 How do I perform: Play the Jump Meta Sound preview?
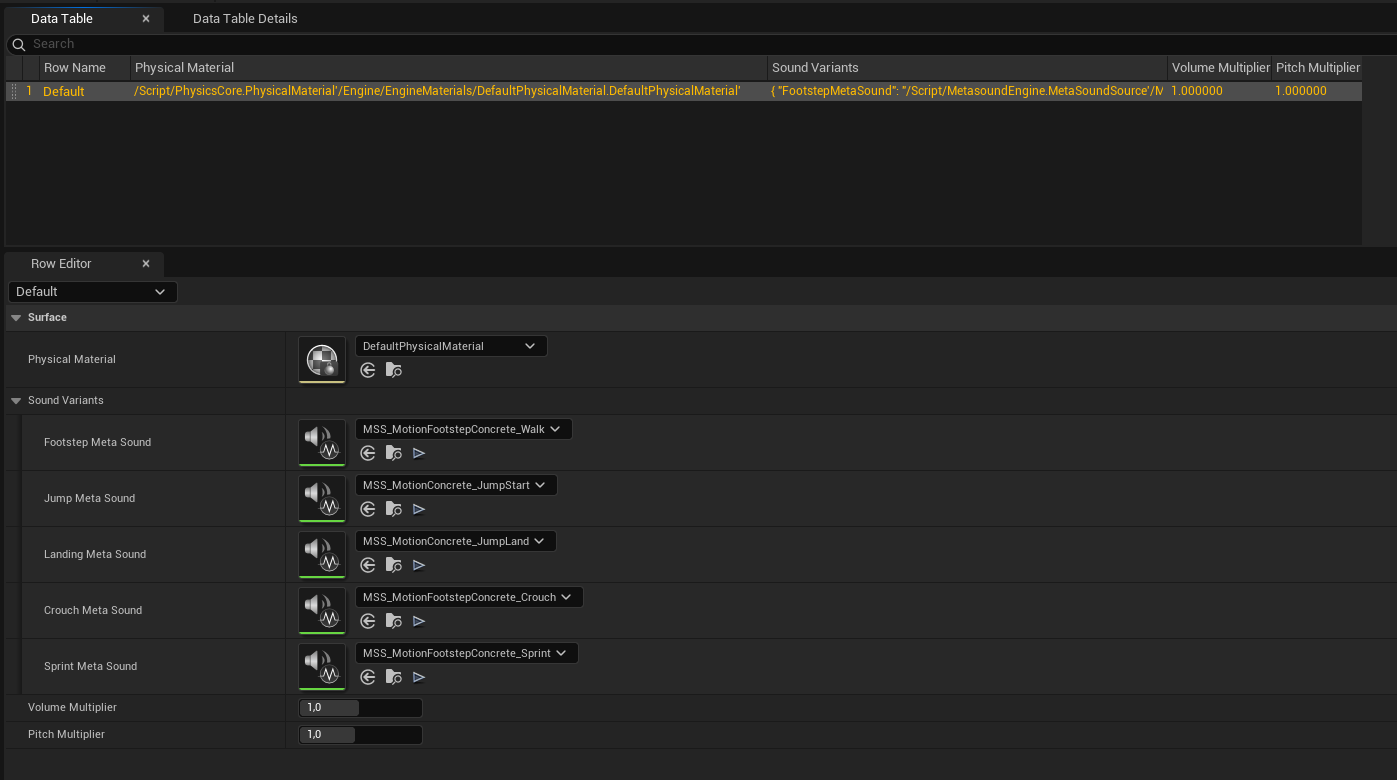(x=419, y=509)
